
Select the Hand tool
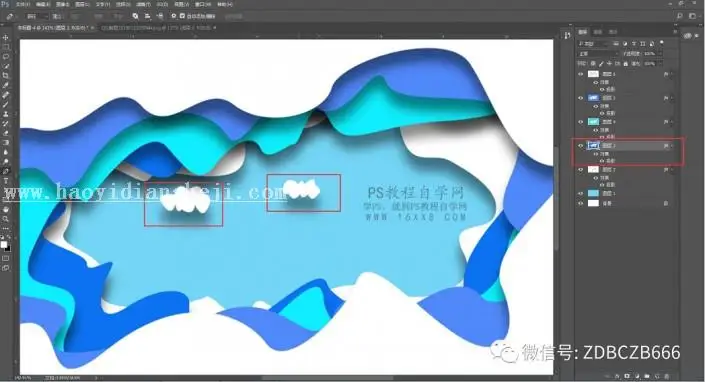(6, 209)
